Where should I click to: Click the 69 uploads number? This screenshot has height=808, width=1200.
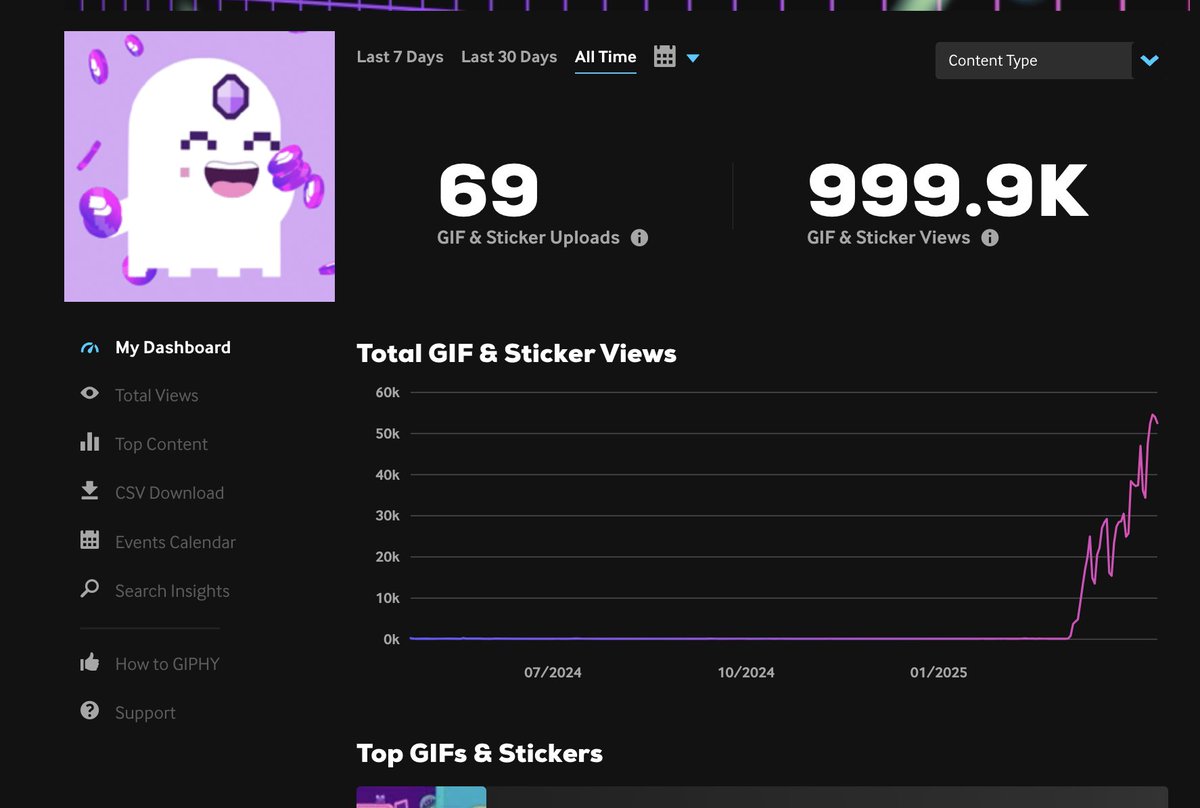coord(488,191)
